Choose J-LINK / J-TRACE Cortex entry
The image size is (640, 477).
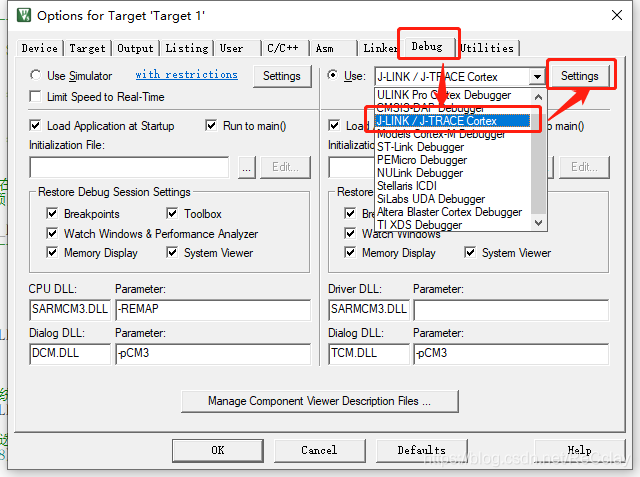(452, 121)
